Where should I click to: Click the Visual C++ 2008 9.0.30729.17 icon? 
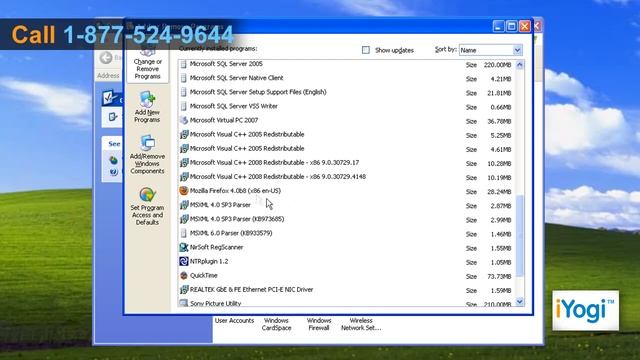(184, 162)
